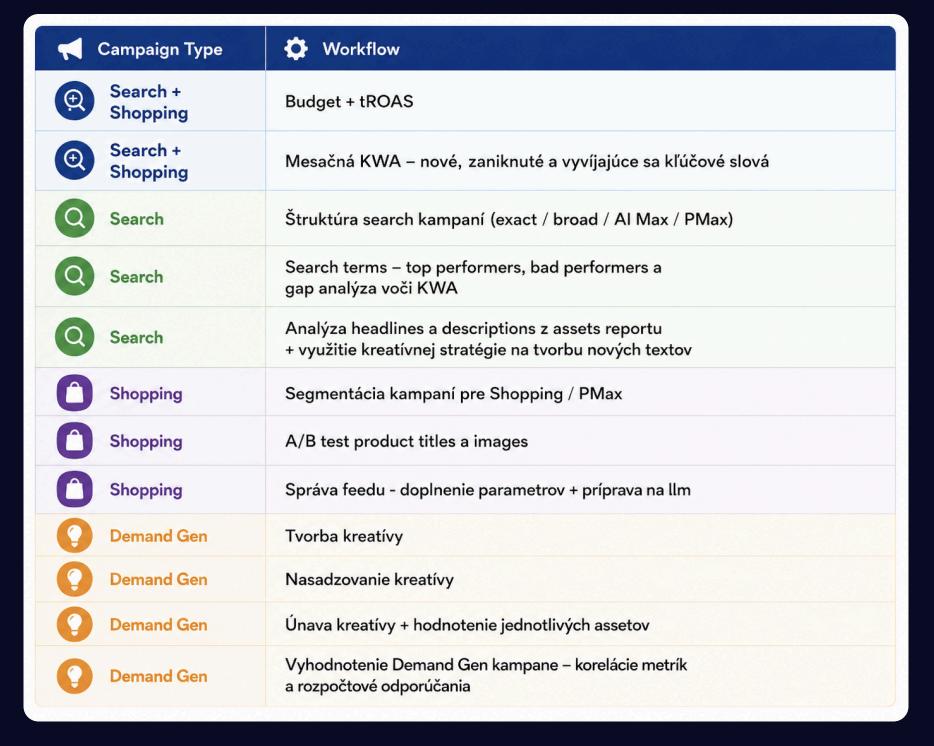Click the A/B test product titles text
This screenshot has width=934, height=746.
[x=406, y=442]
